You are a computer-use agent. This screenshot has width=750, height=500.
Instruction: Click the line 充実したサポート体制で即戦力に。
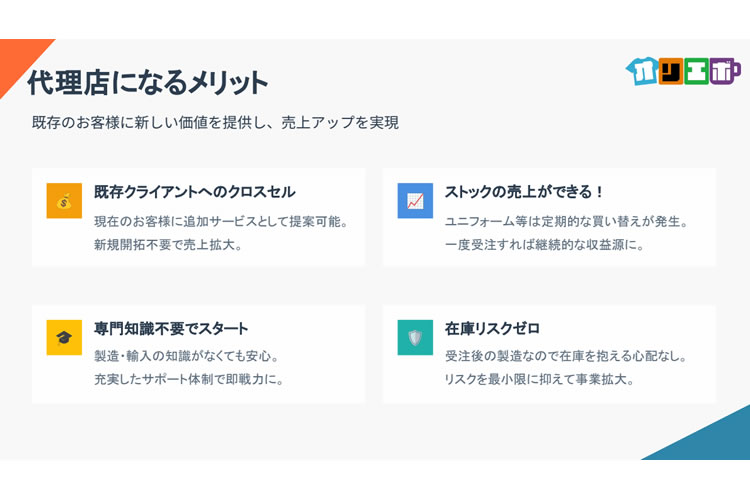click(189, 380)
